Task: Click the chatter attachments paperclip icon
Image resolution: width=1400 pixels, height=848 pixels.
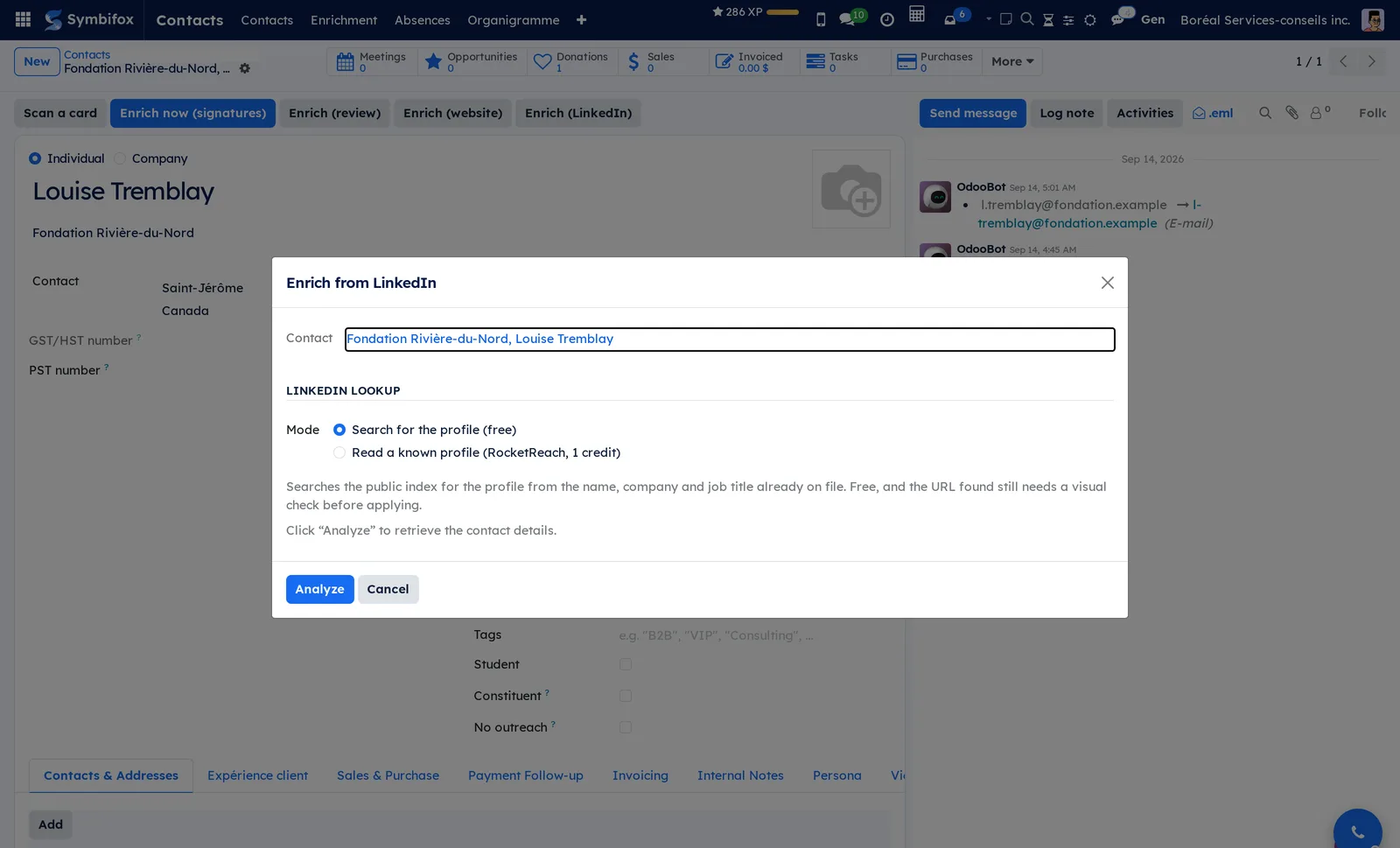Action: 1291,113
